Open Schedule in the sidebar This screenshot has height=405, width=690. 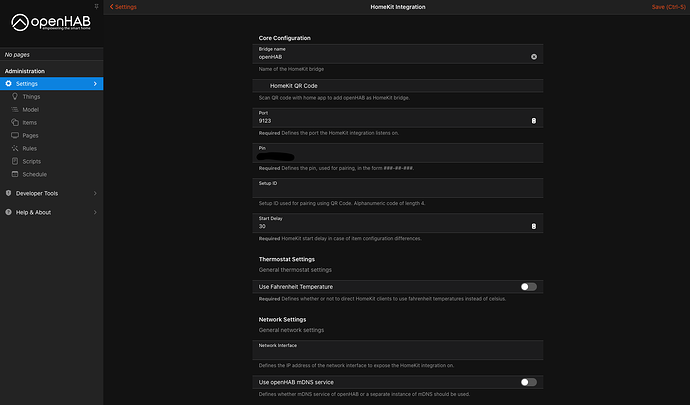51,174
